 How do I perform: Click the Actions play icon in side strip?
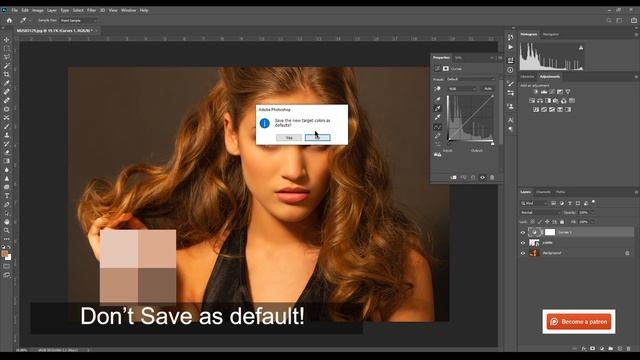pyautogui.click(x=510, y=47)
